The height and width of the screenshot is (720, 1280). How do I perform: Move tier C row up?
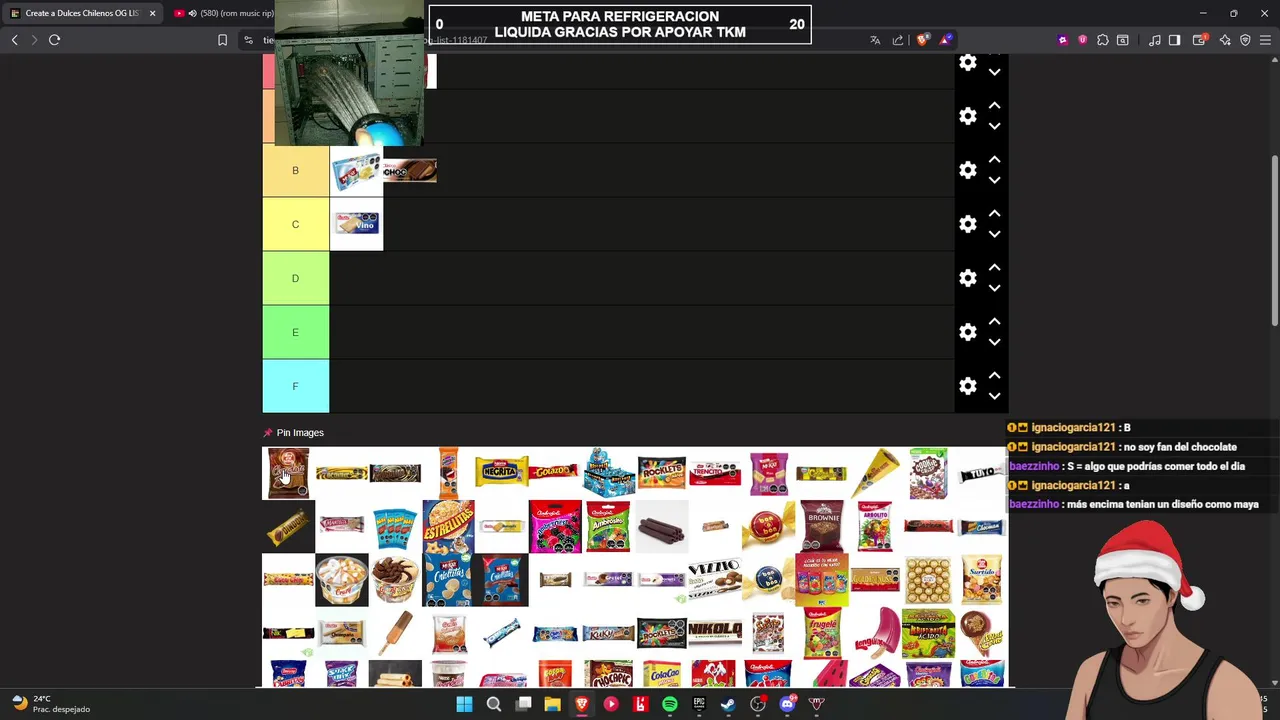tap(994, 214)
